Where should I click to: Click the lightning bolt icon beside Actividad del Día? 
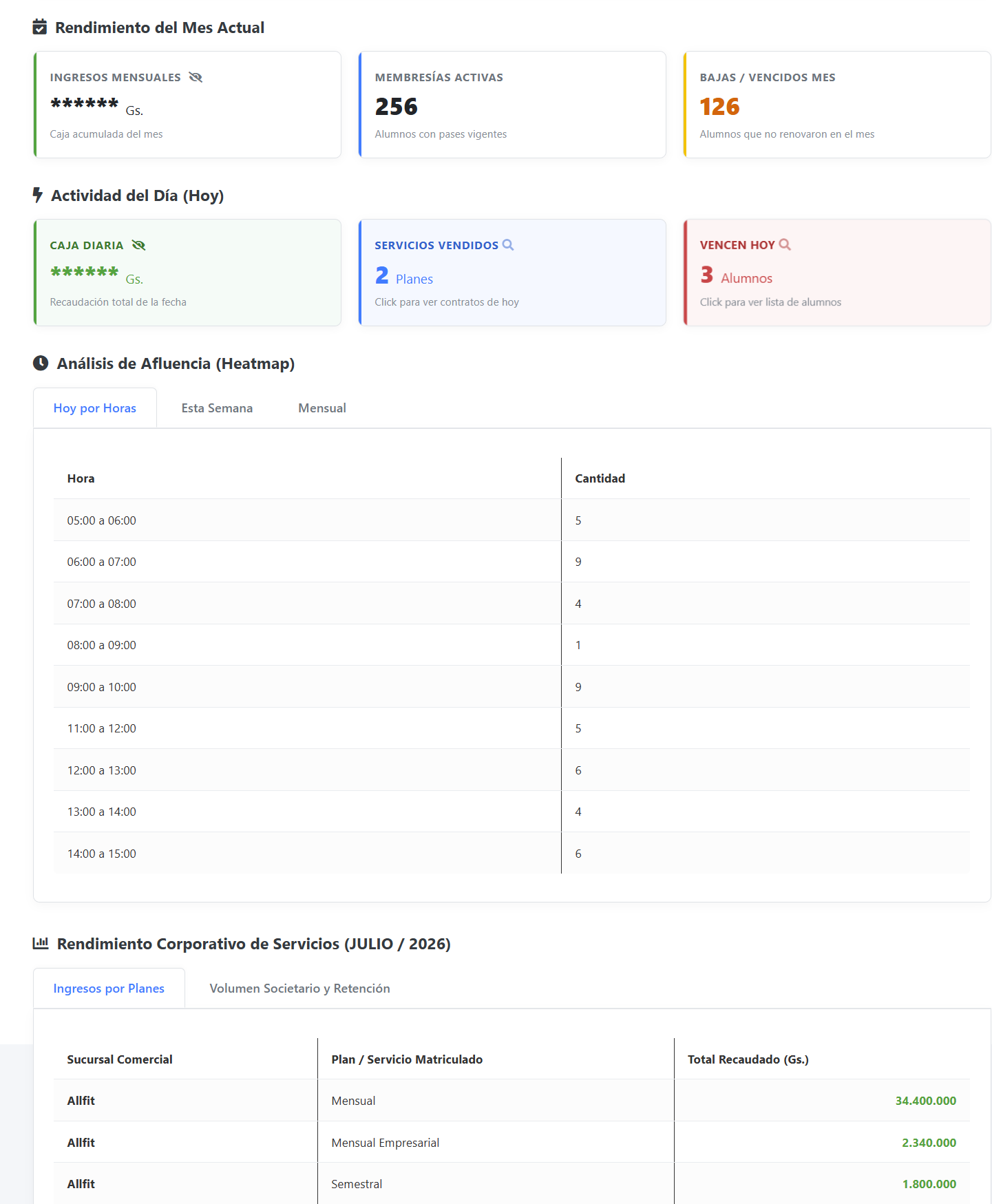[38, 195]
